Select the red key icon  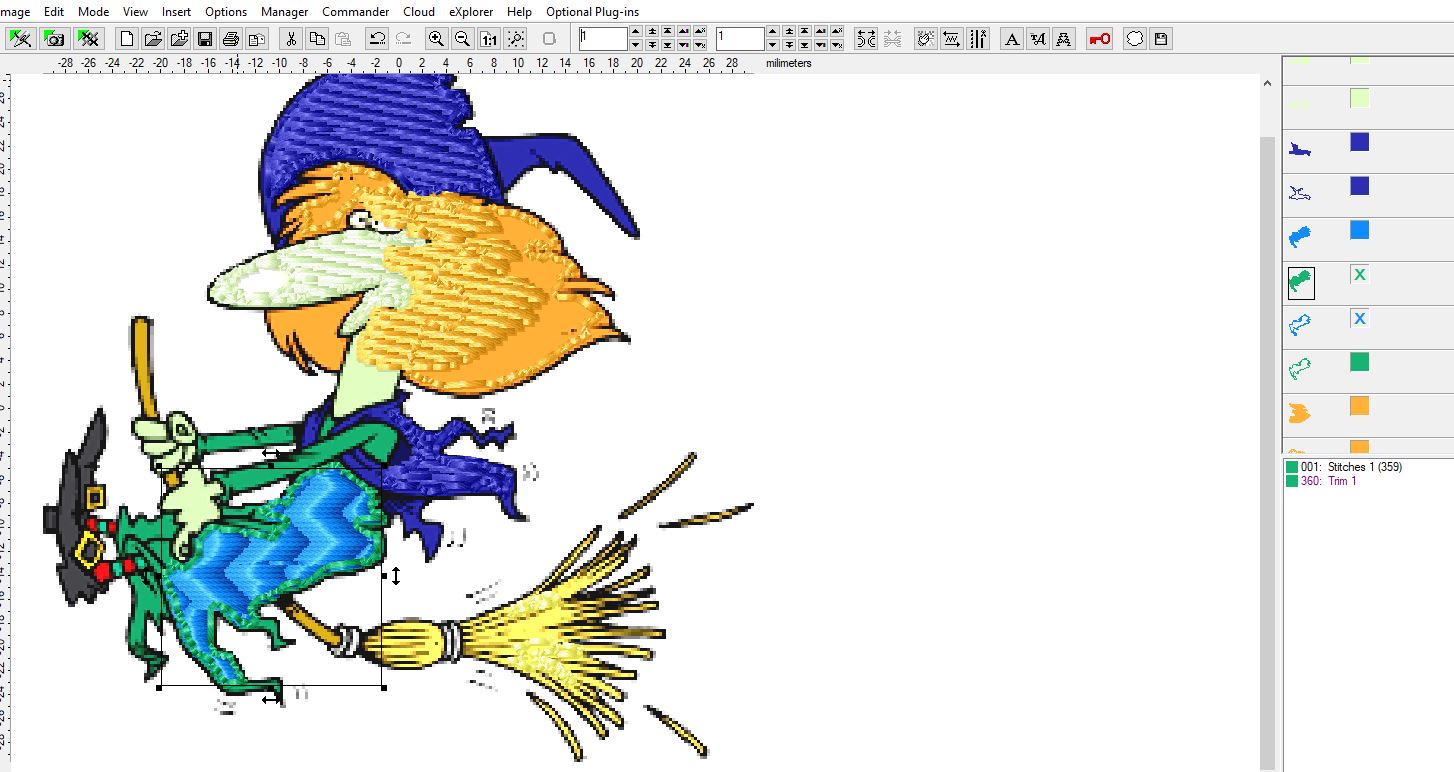[x=1100, y=39]
